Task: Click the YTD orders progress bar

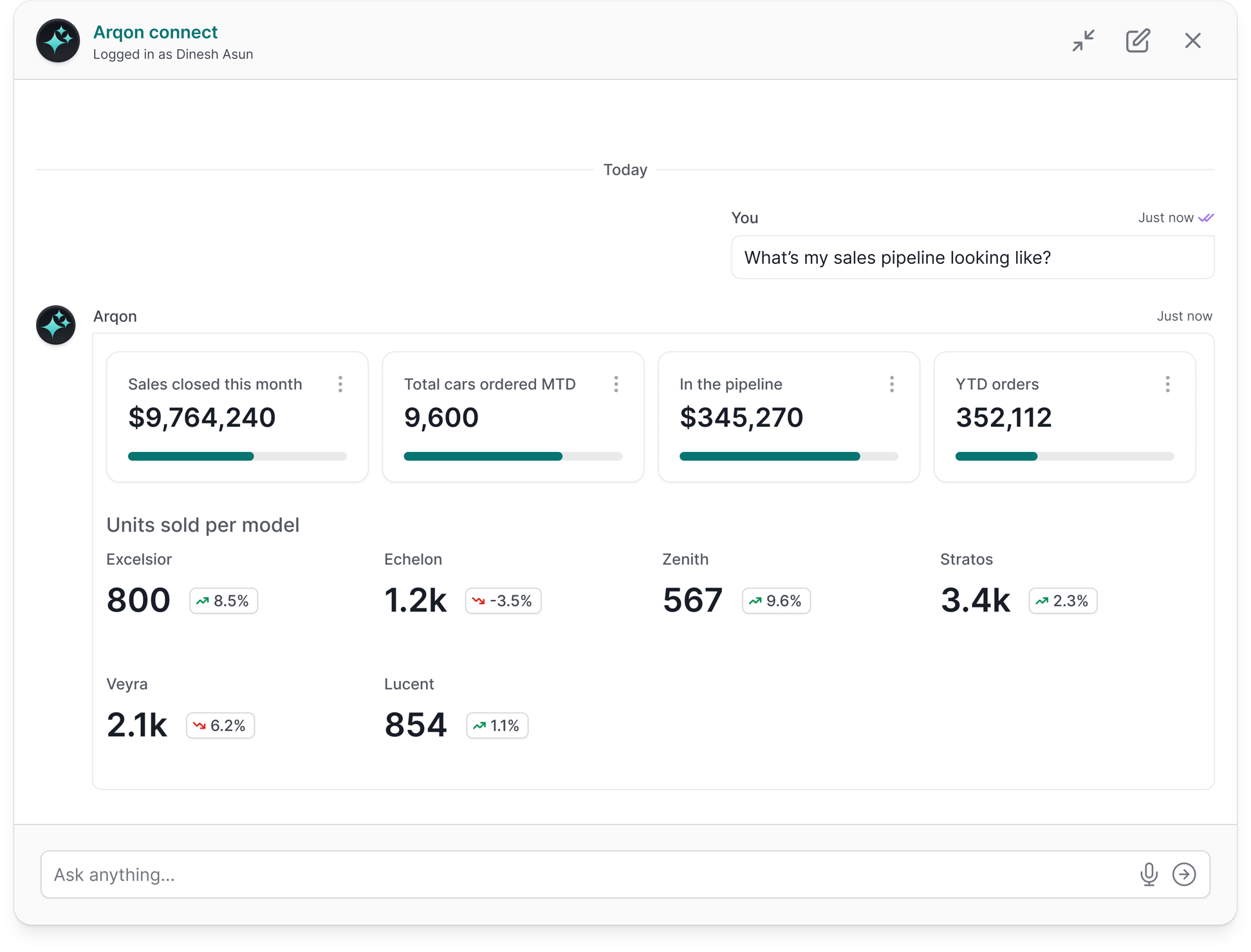Action: point(1064,456)
